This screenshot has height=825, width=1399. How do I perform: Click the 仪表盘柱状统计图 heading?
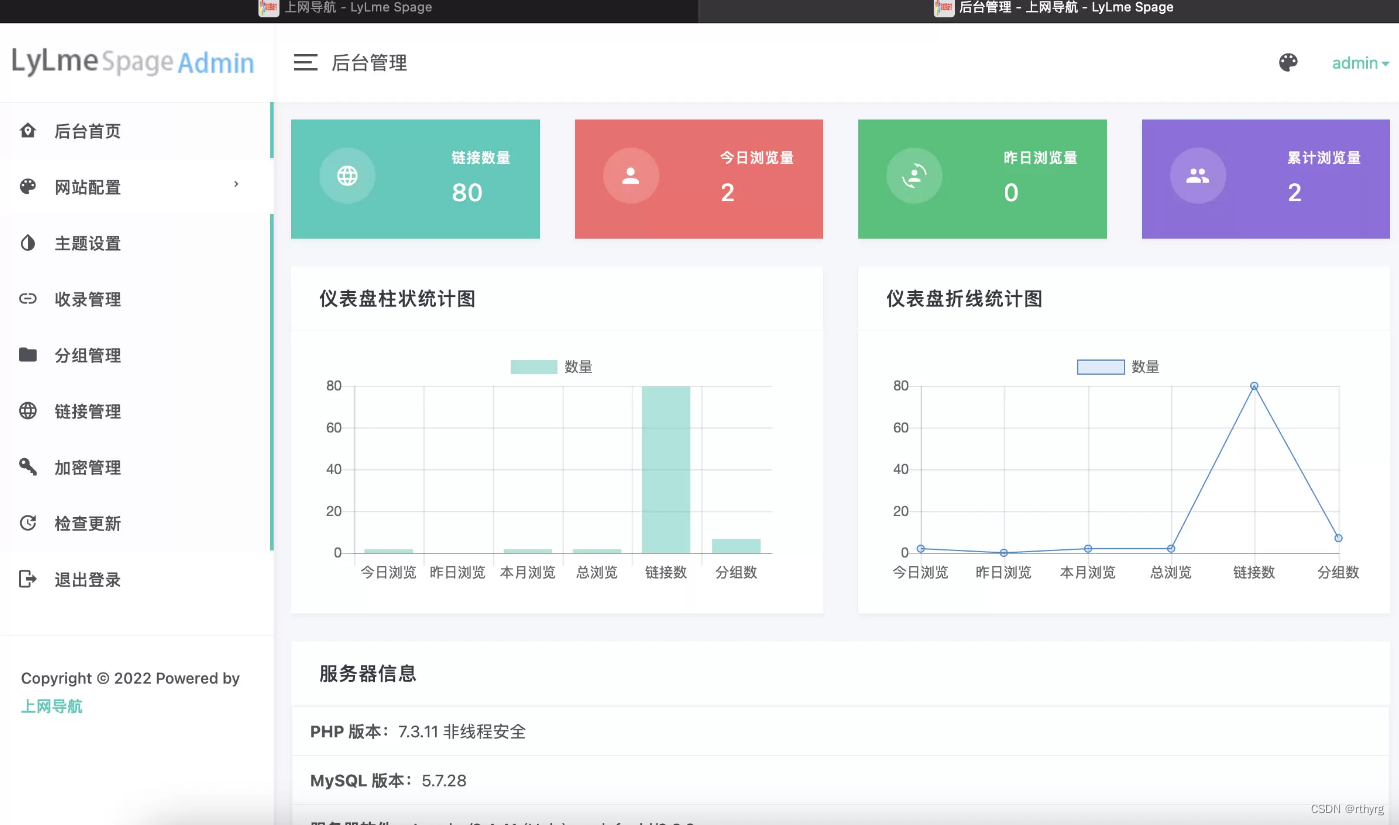pyautogui.click(x=397, y=299)
